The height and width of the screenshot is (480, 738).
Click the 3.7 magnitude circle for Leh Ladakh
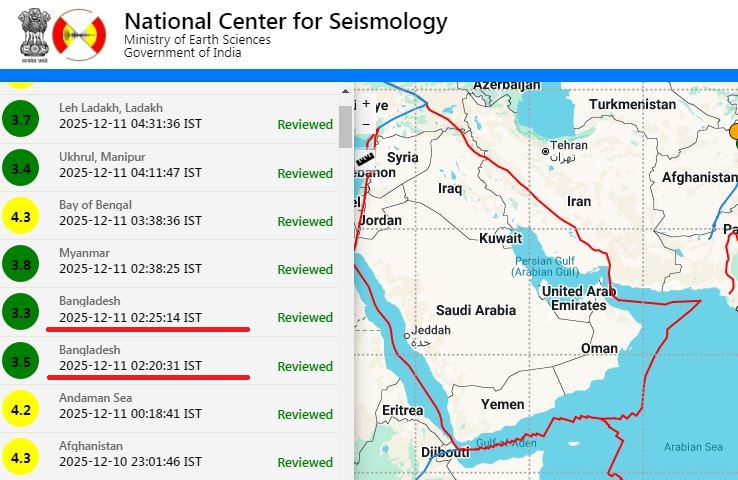(20, 120)
